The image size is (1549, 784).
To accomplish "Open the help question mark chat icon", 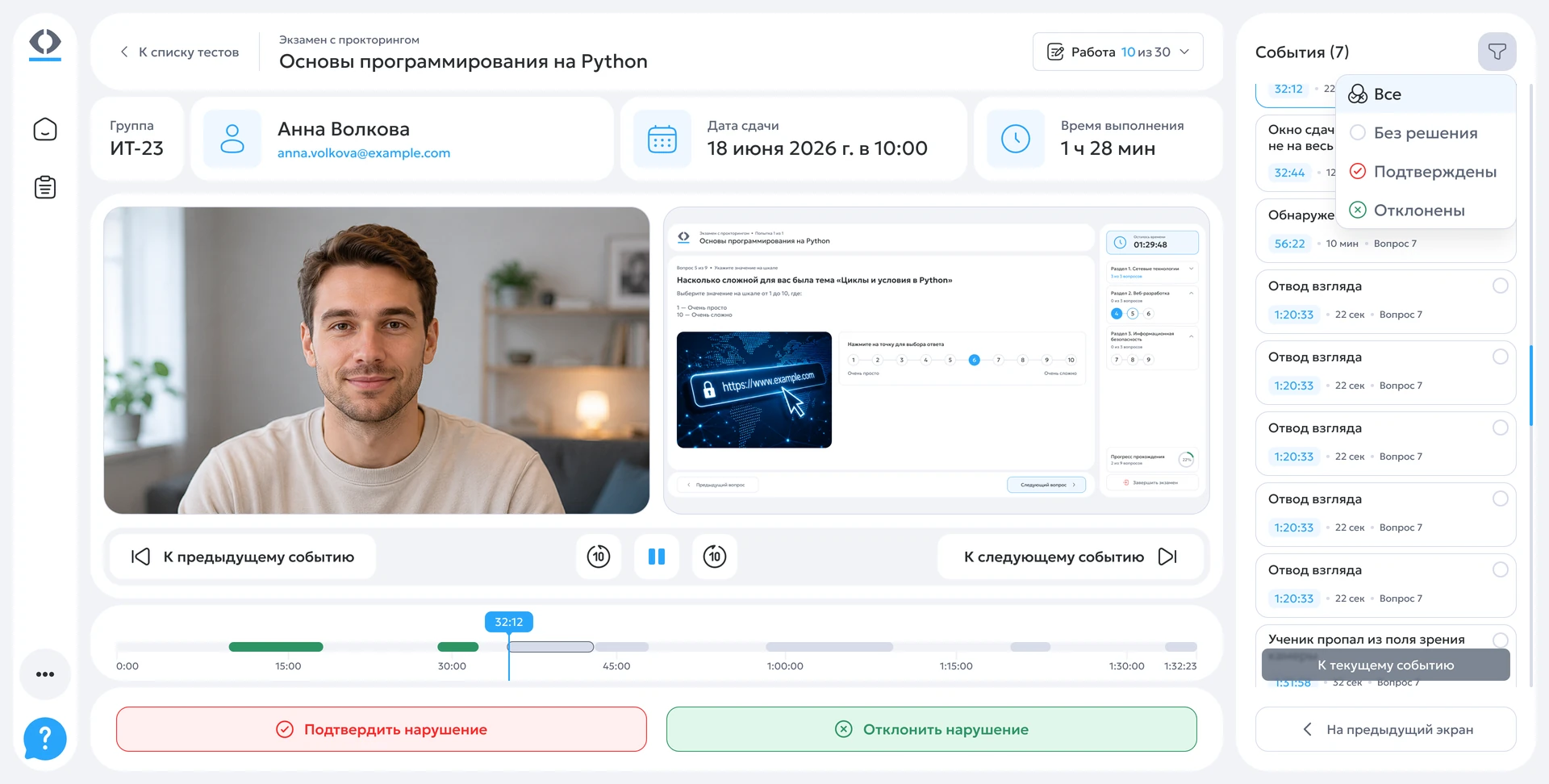I will pos(45,738).
